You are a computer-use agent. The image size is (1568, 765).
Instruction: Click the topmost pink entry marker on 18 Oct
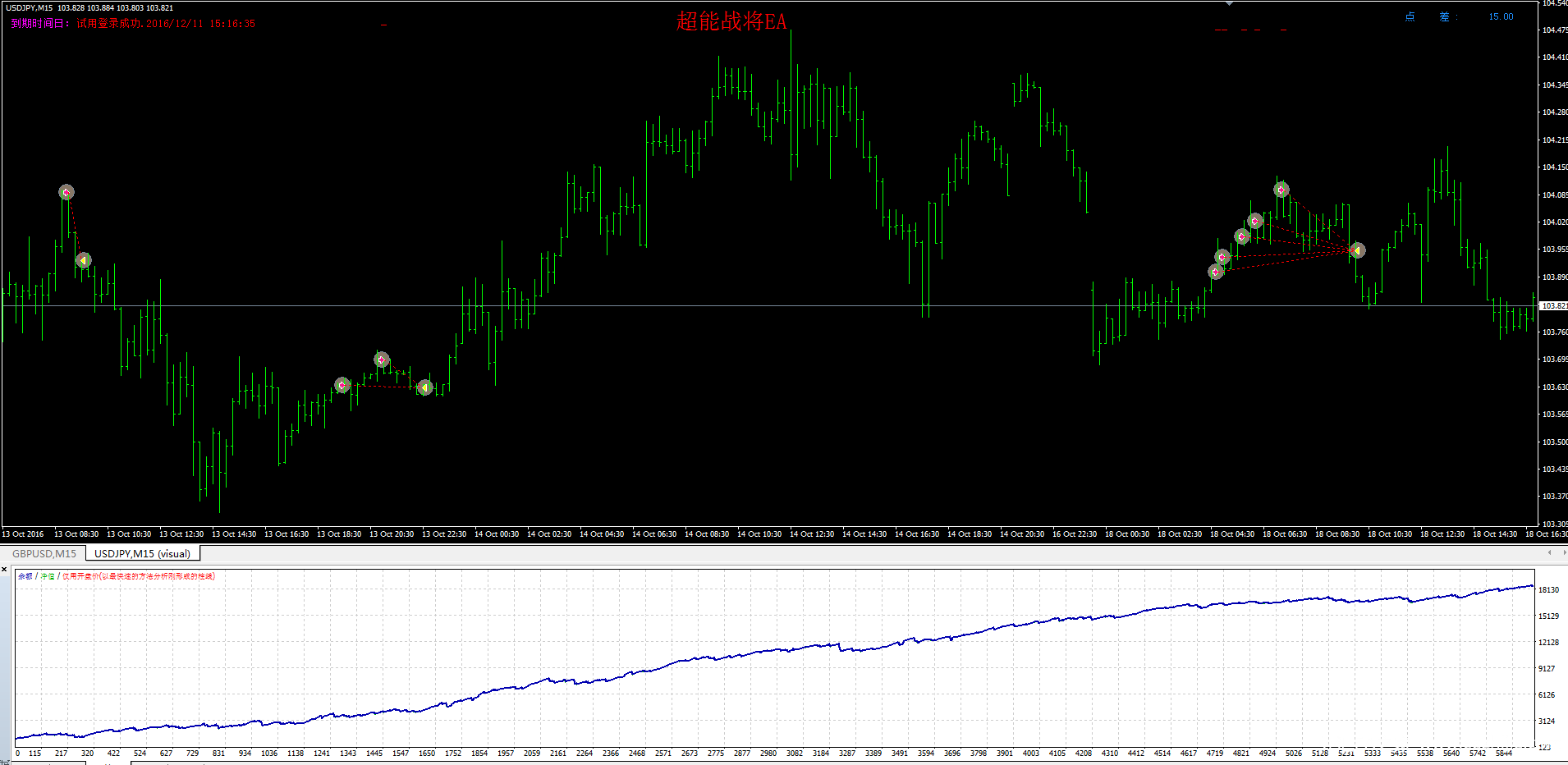click(x=1281, y=190)
